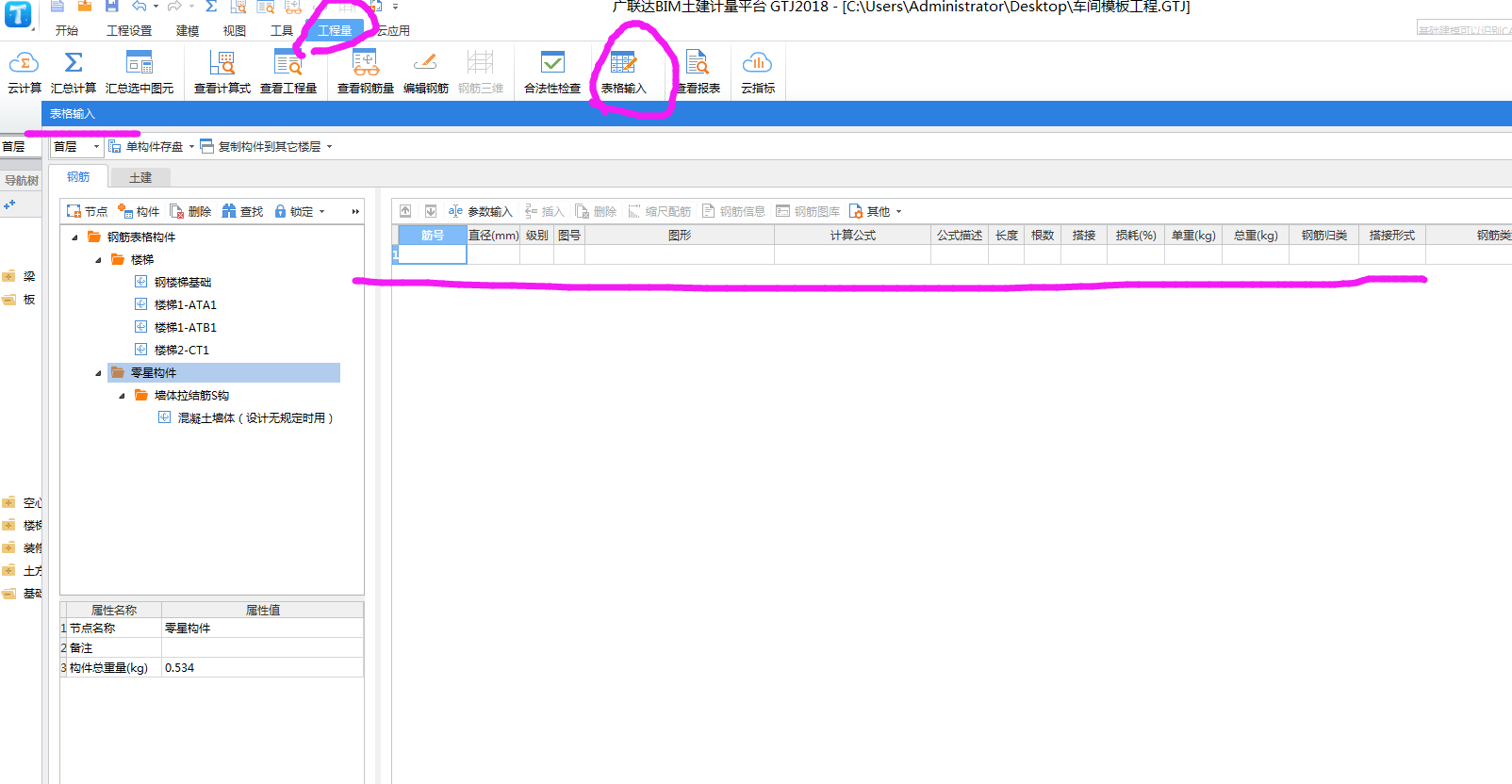Click the 直径(mm) column header
The height and width of the screenshot is (784, 1512).
coord(494,236)
